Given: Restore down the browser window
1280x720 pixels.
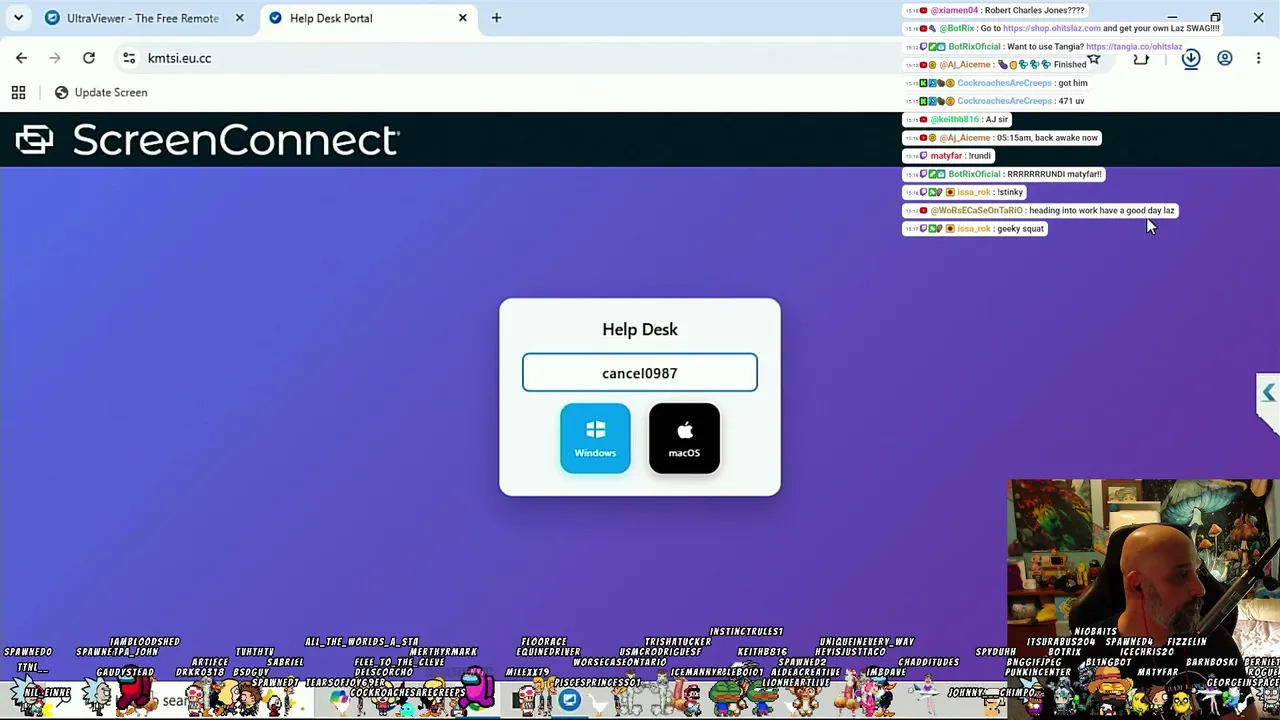Looking at the screenshot, I should (x=1215, y=17).
